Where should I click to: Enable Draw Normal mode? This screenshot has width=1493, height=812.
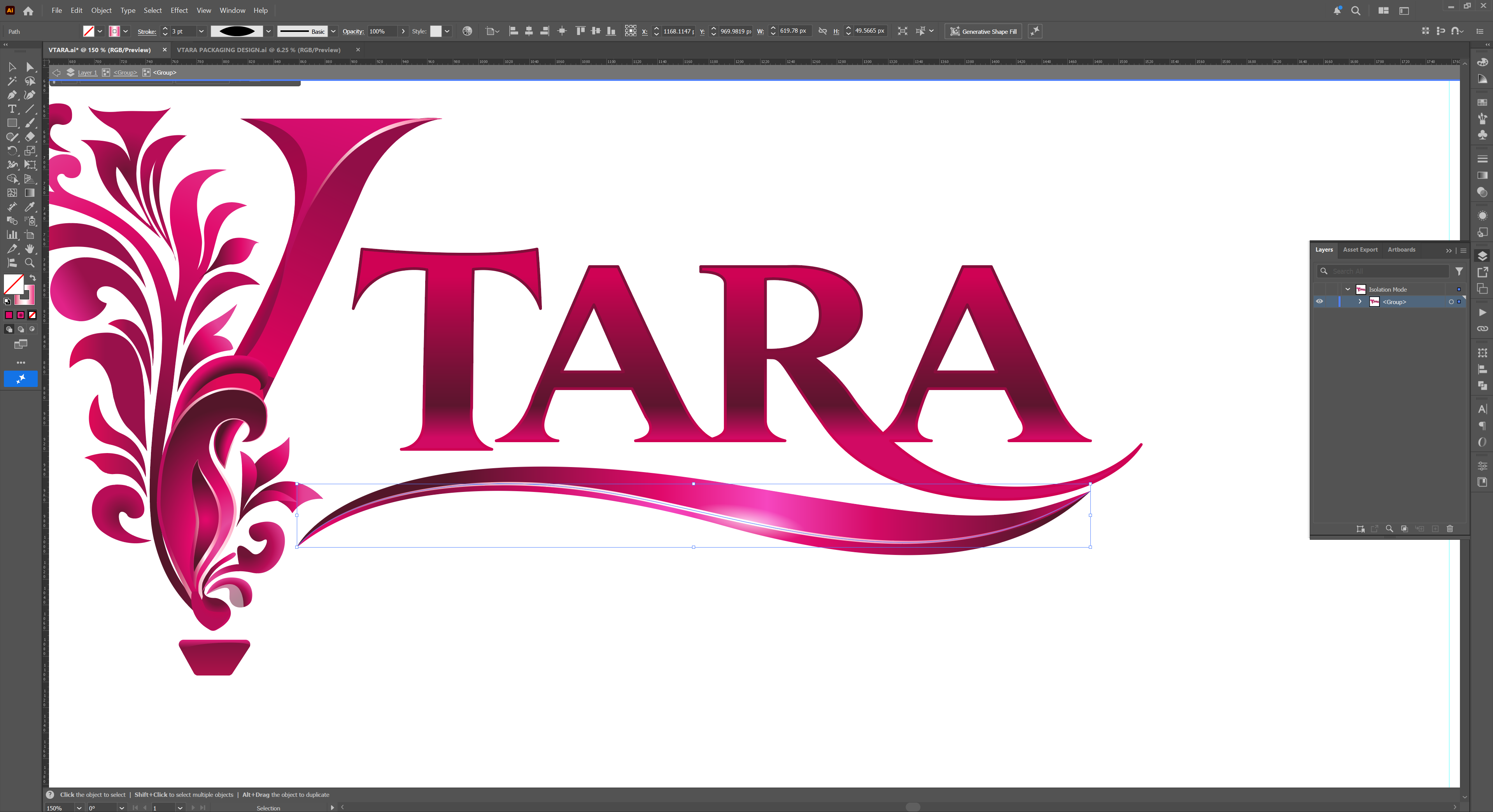[x=9, y=329]
